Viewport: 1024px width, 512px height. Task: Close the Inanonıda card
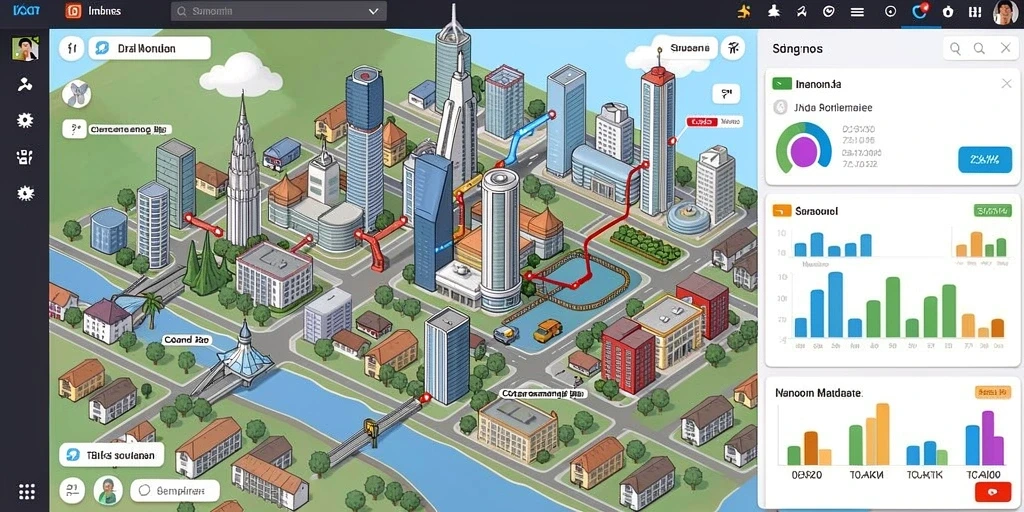pyautogui.click(x=1006, y=84)
